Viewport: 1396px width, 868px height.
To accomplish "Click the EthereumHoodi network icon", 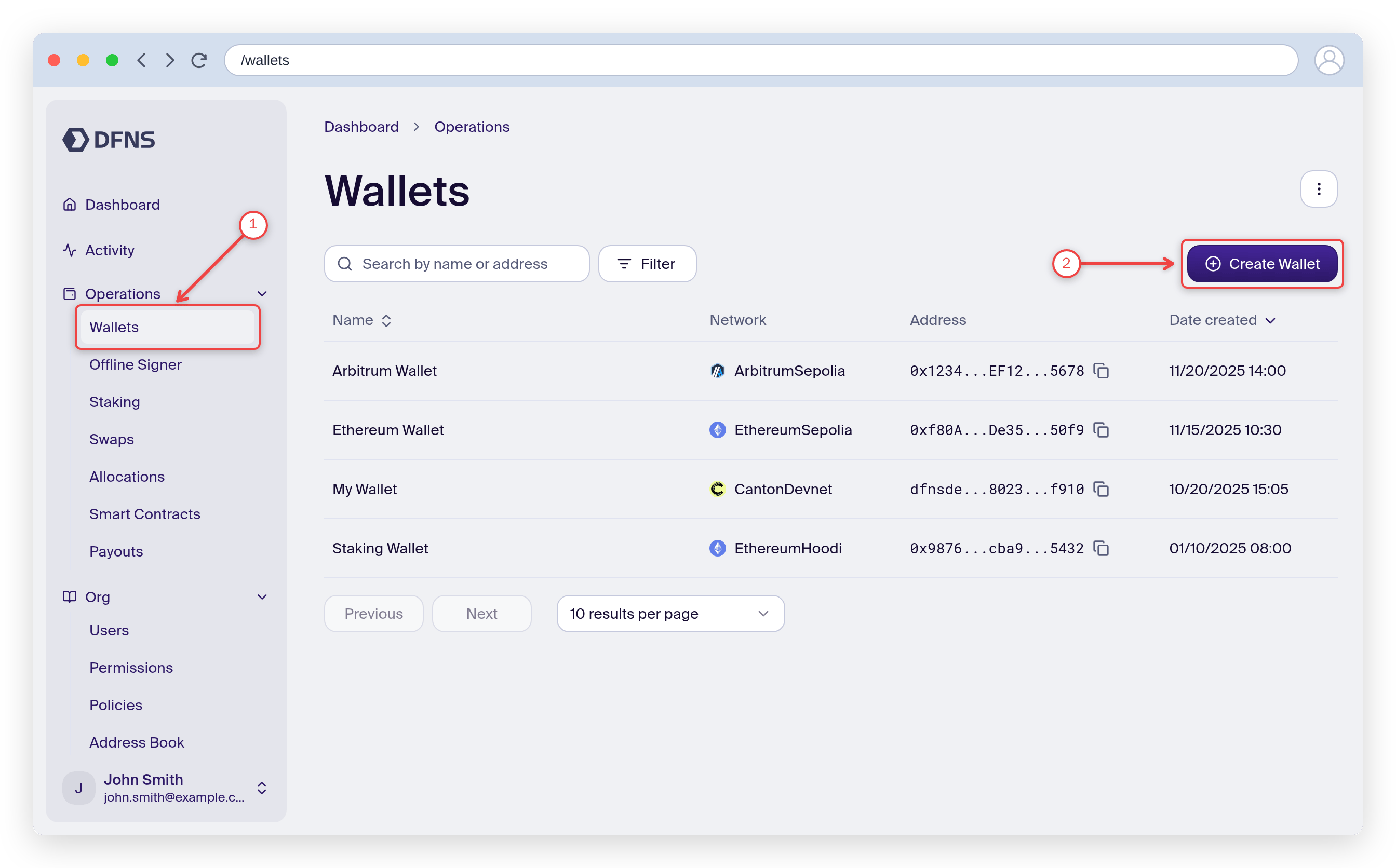I will pyautogui.click(x=717, y=548).
